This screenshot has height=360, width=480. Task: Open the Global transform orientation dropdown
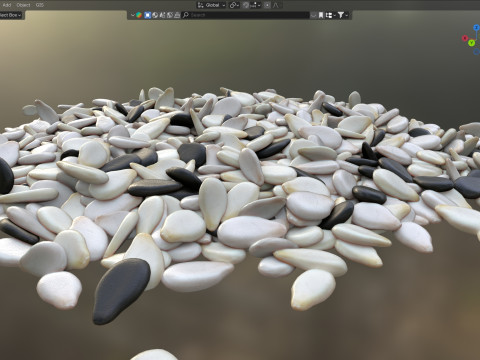pyautogui.click(x=212, y=5)
